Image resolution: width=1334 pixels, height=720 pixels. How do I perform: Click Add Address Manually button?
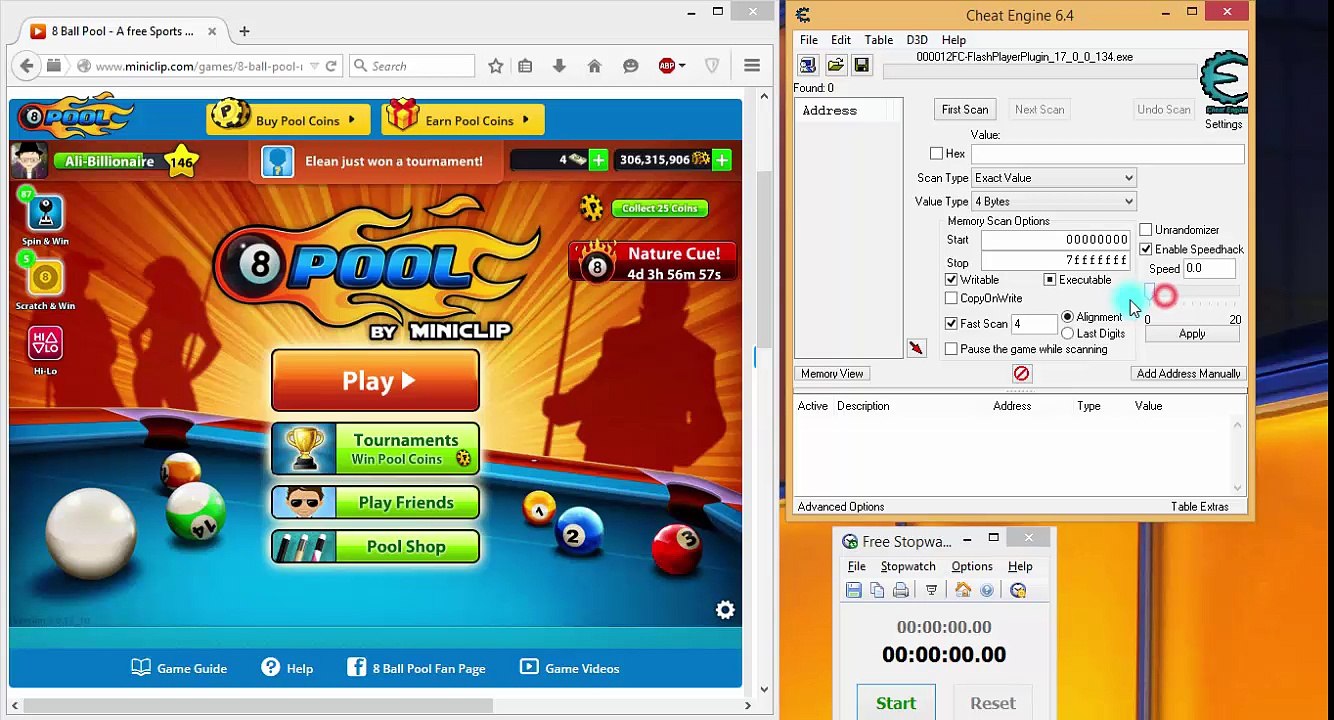pos(1189,374)
